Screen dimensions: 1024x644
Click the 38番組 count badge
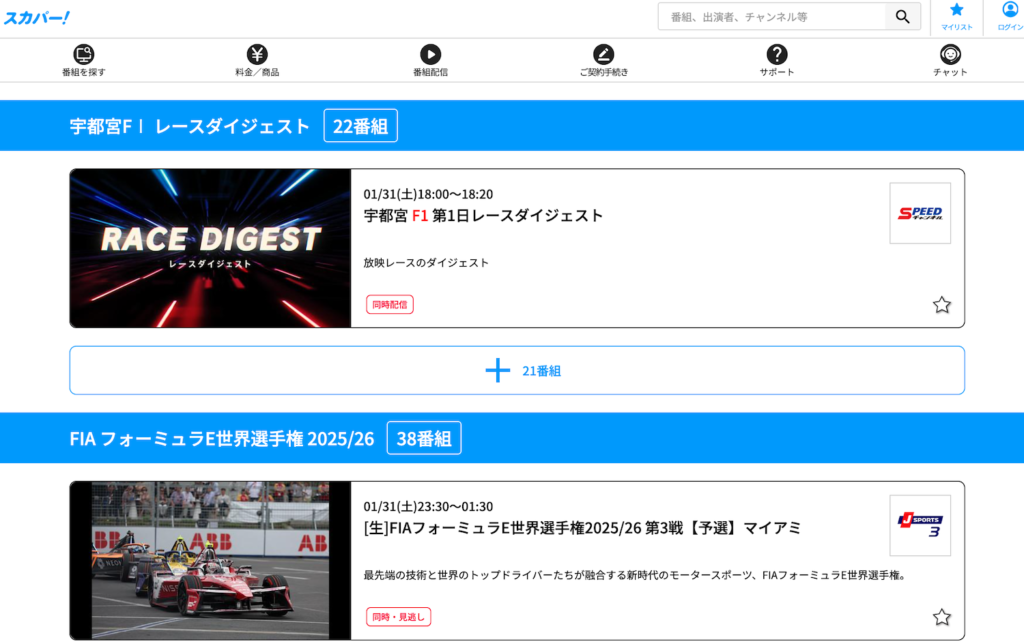pos(424,438)
